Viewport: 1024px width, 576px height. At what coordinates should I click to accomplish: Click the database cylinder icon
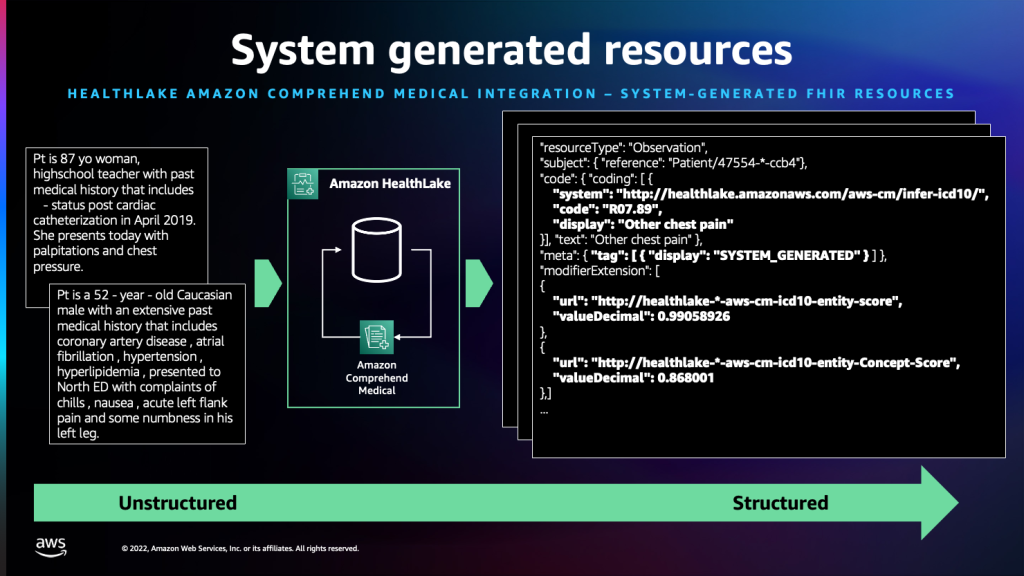(x=377, y=250)
